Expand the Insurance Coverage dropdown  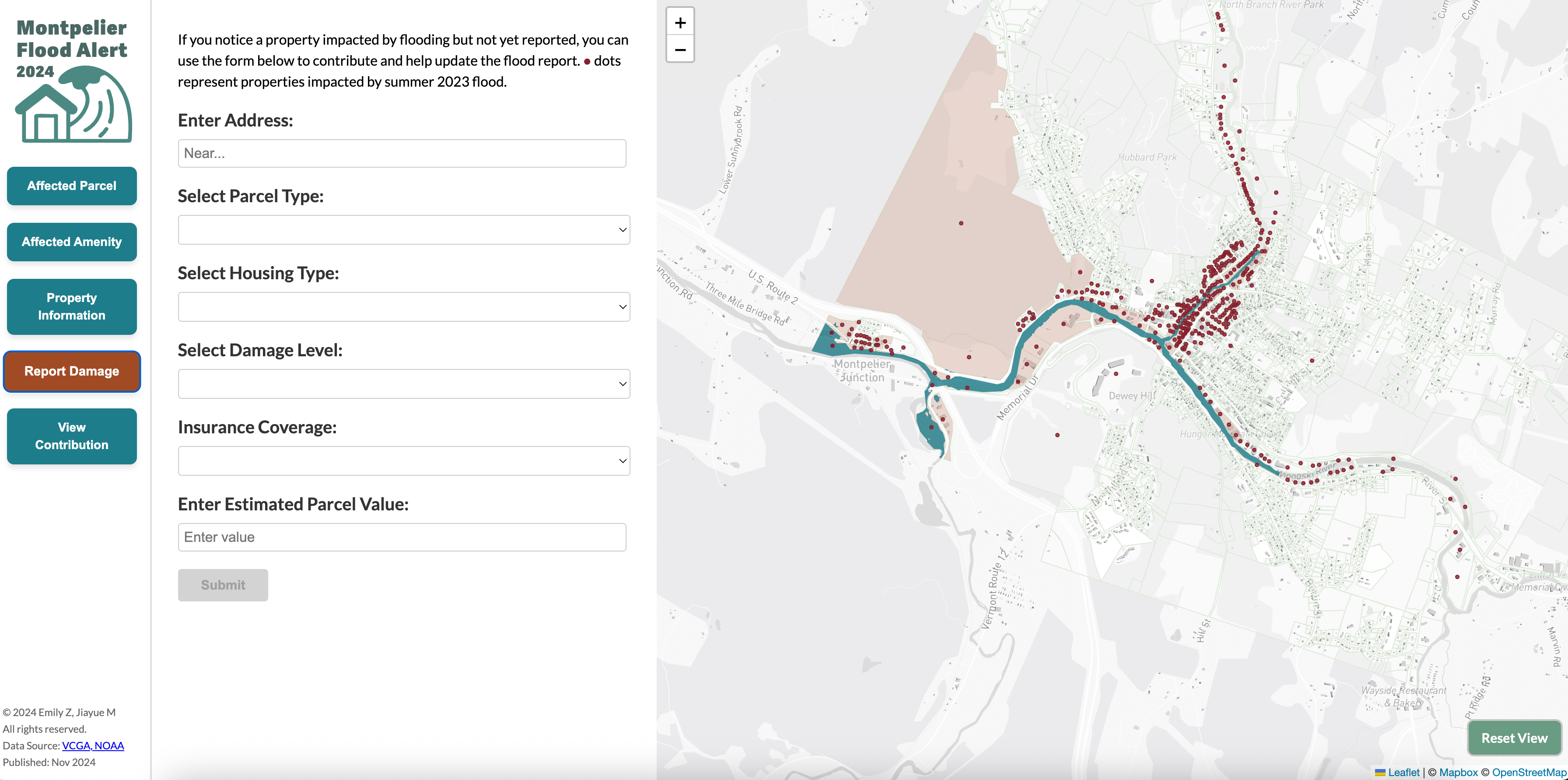(x=403, y=461)
